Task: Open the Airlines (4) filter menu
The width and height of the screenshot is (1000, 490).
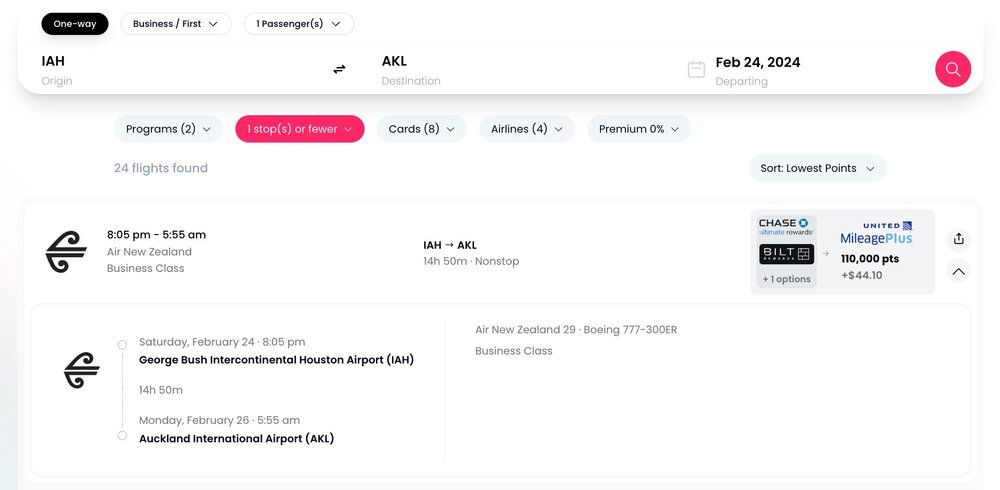Action: pos(526,129)
